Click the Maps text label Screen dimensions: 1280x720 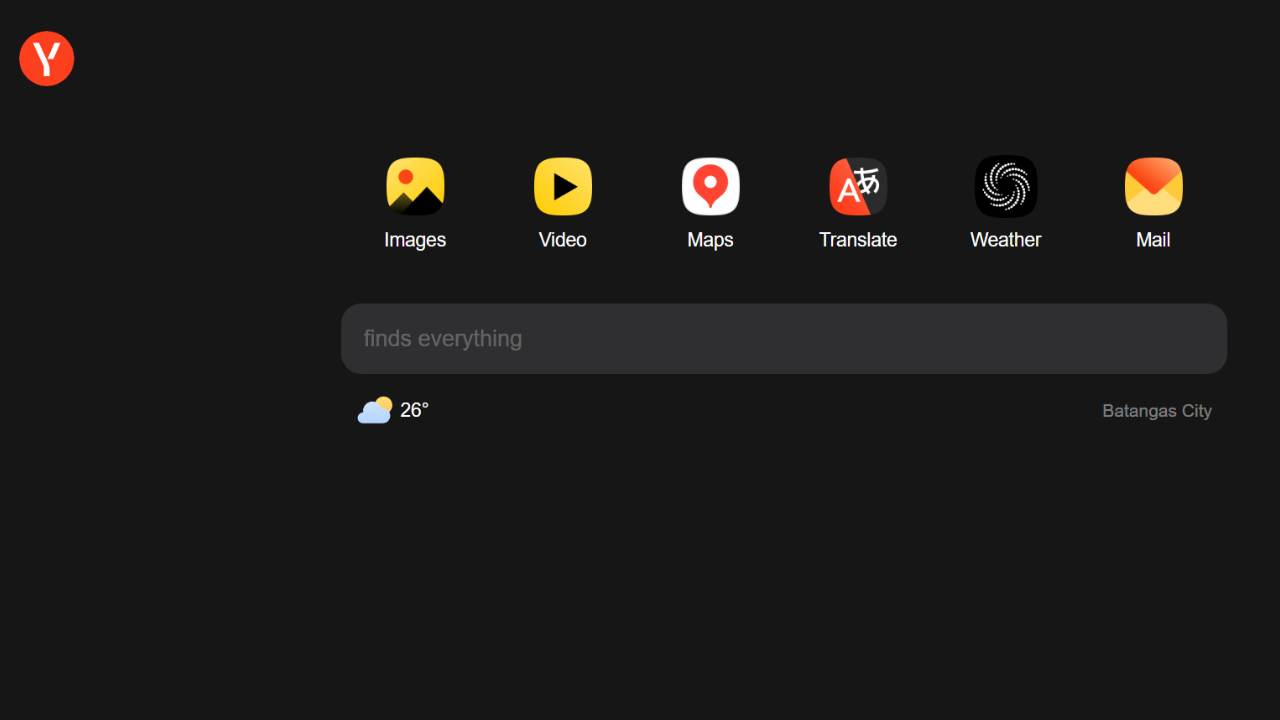(711, 240)
